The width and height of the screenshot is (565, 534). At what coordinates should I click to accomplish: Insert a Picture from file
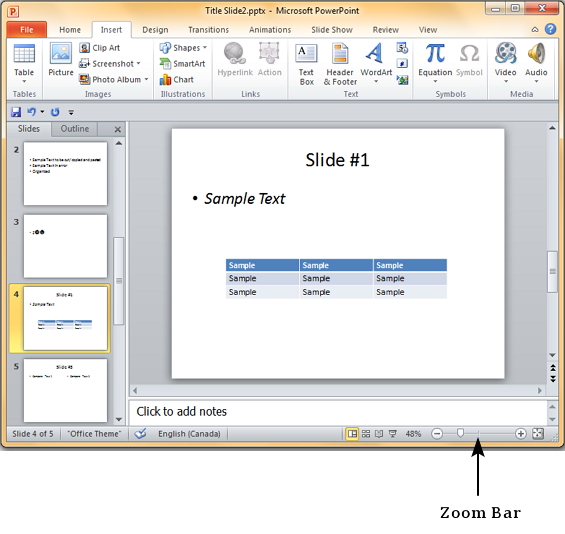tap(61, 60)
